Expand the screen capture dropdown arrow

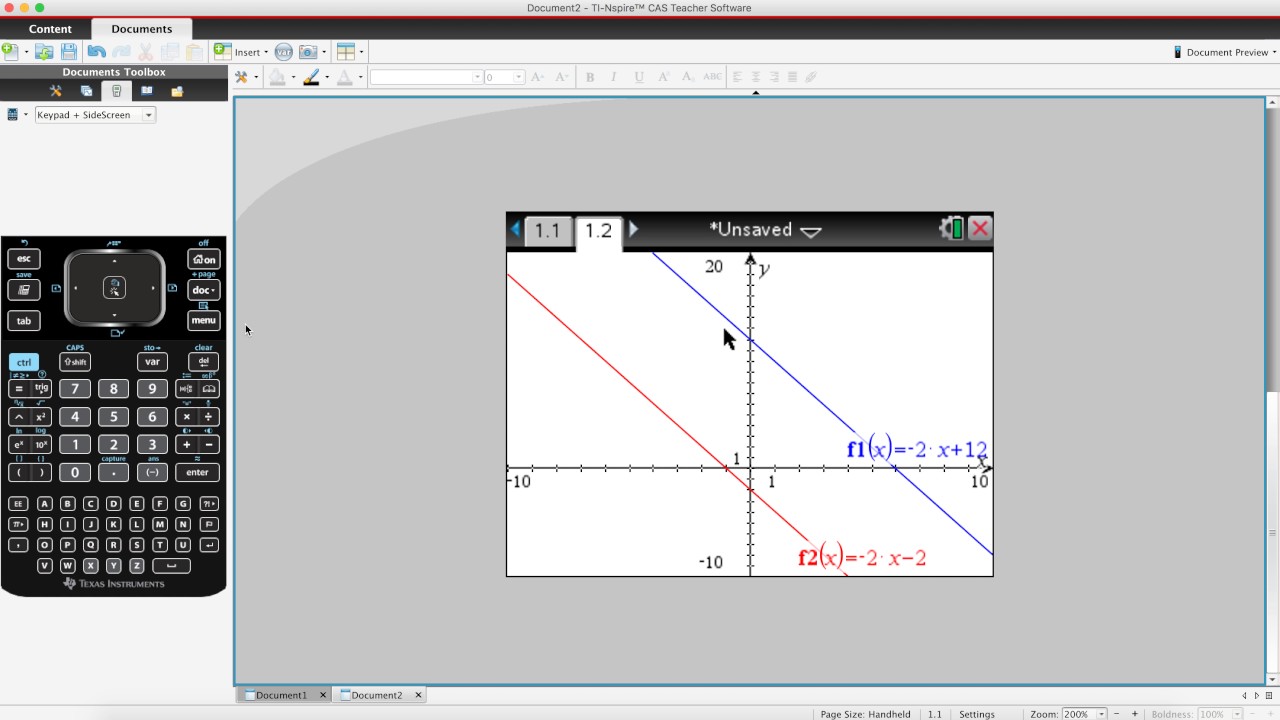point(324,52)
